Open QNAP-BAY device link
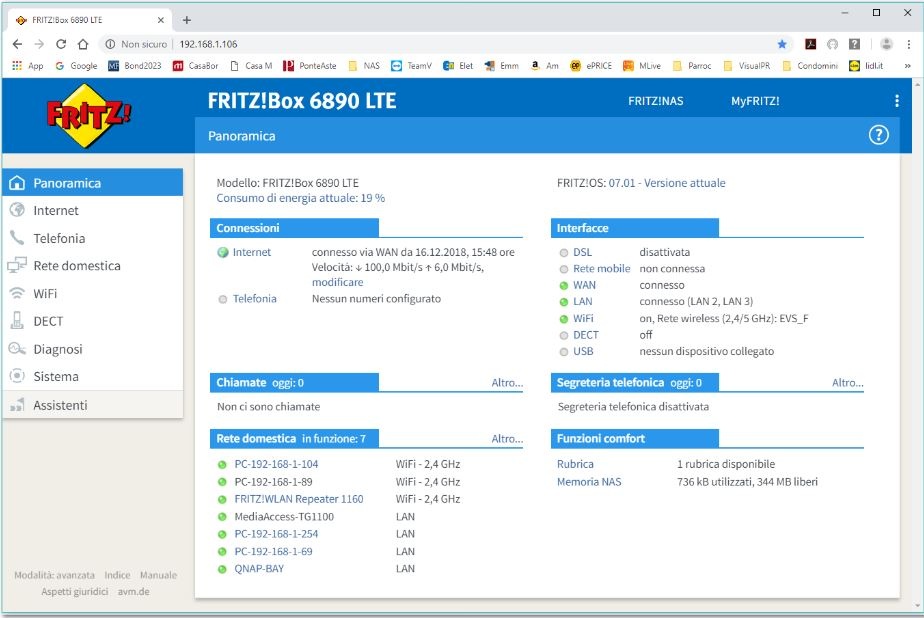 (x=259, y=569)
